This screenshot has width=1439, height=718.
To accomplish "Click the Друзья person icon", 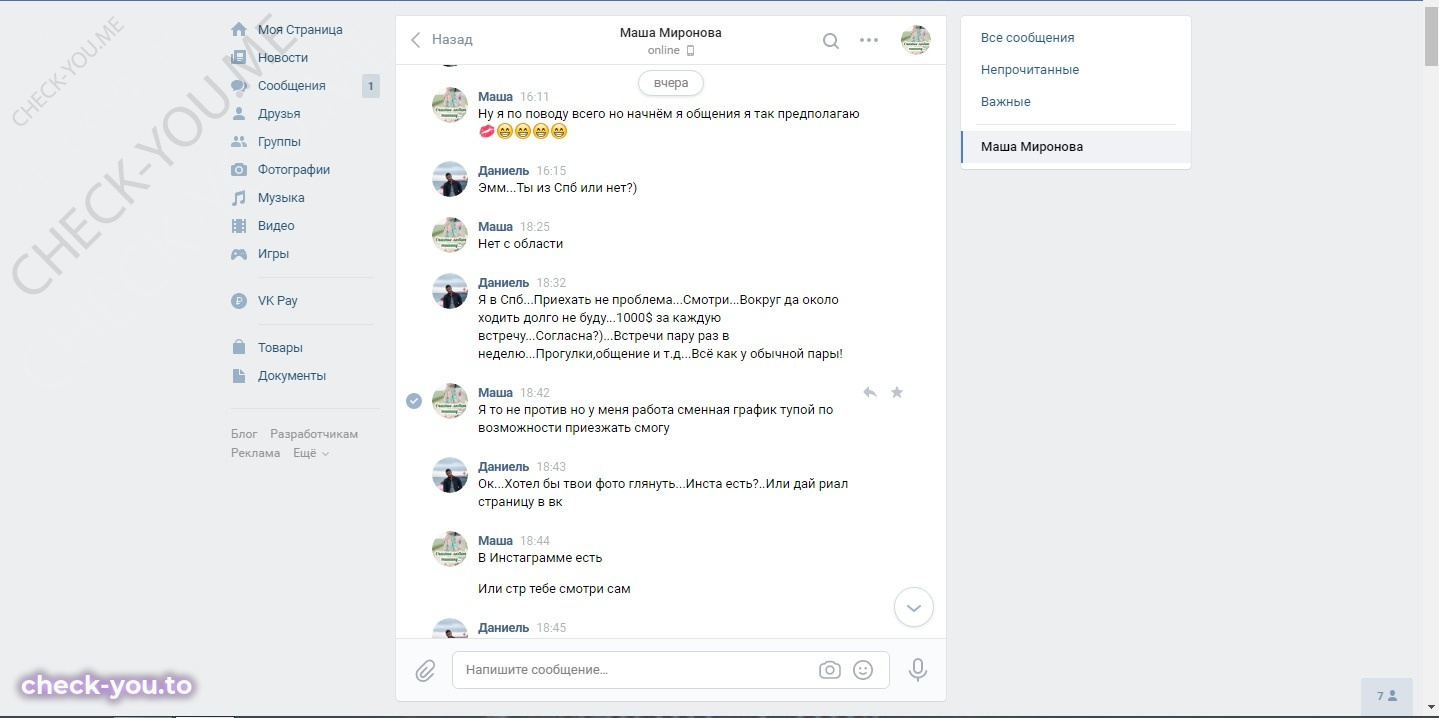I will click(239, 114).
